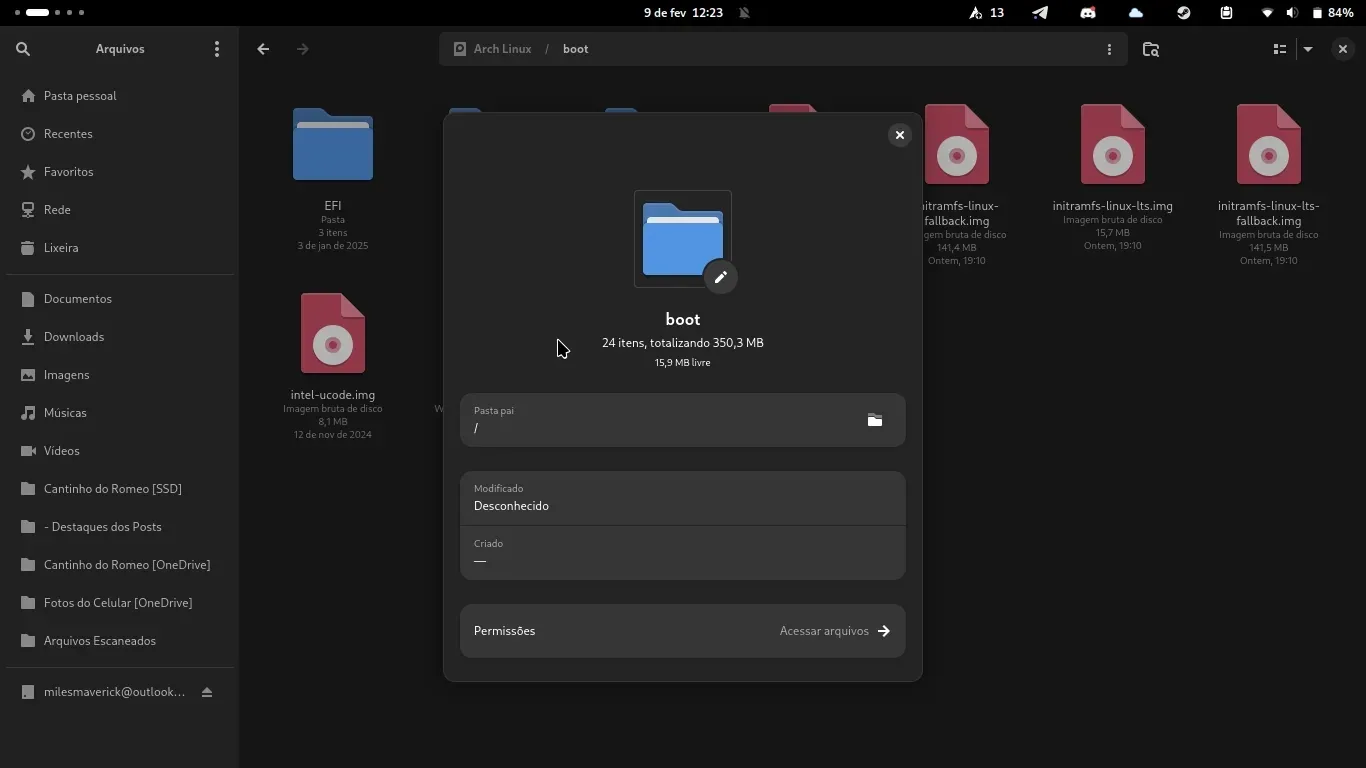Eject the milesmaverick@outlook drive
Image resolution: width=1366 pixels, height=768 pixels.
pyautogui.click(x=207, y=692)
